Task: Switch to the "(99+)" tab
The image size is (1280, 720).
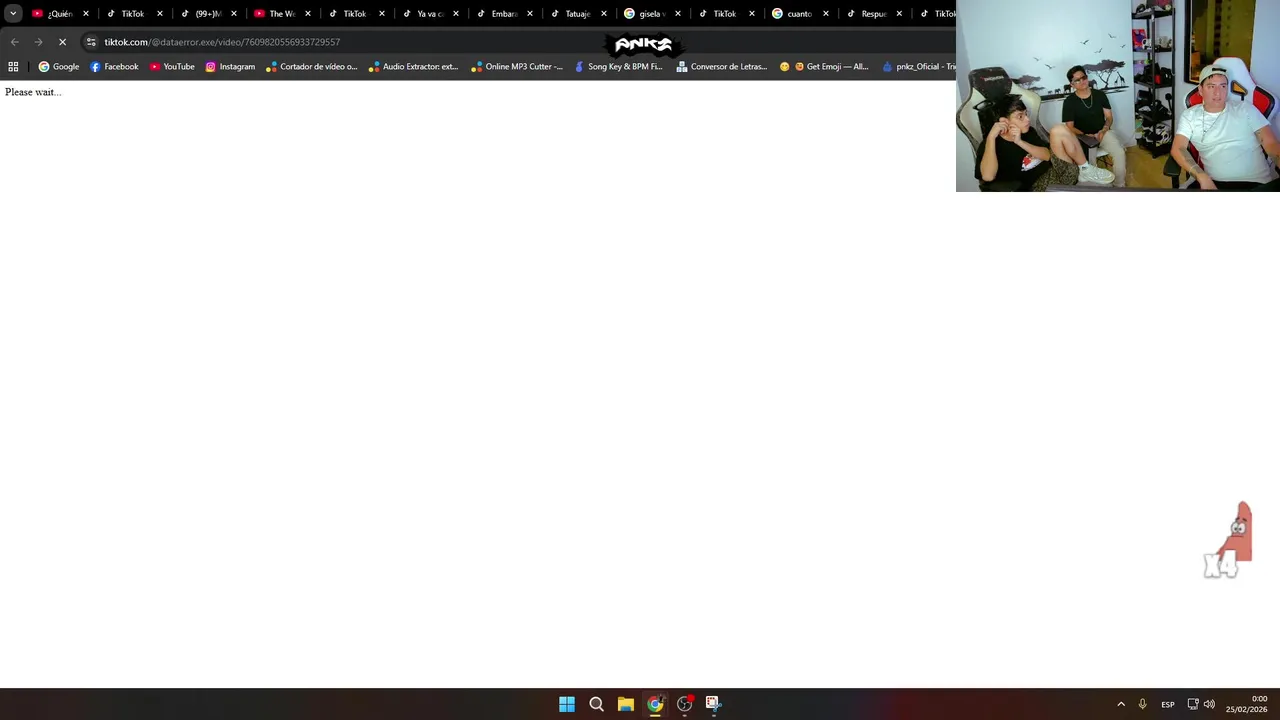Action: [209, 14]
